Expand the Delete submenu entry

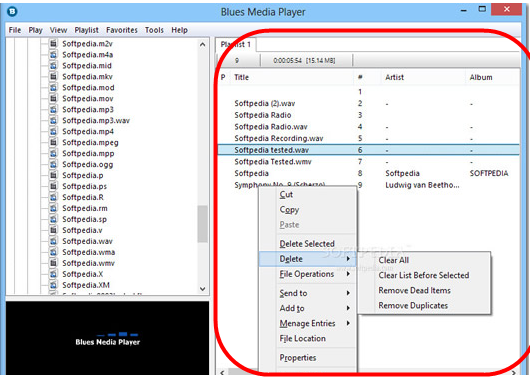click(x=308, y=259)
